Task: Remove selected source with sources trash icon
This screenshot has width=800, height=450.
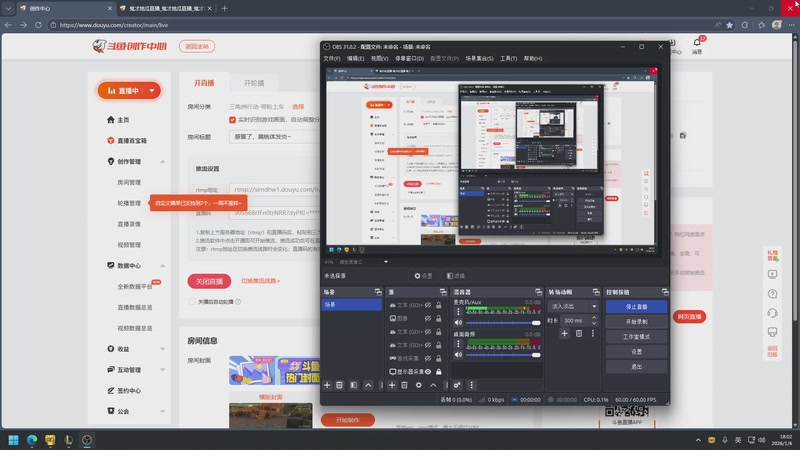Action: point(404,385)
